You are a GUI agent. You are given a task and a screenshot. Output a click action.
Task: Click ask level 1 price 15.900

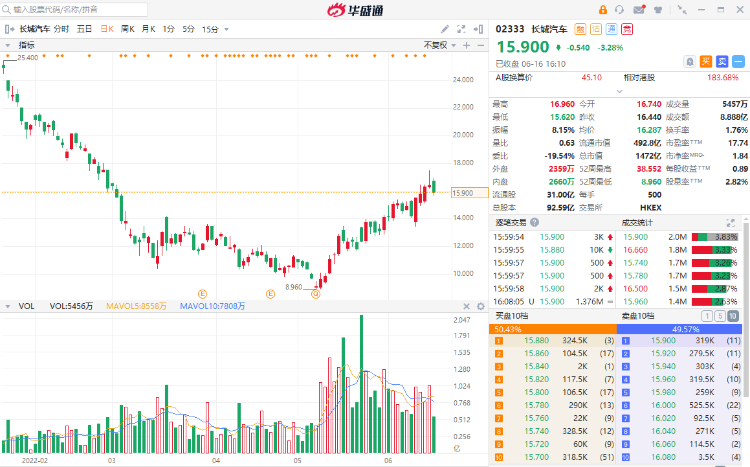click(x=663, y=341)
